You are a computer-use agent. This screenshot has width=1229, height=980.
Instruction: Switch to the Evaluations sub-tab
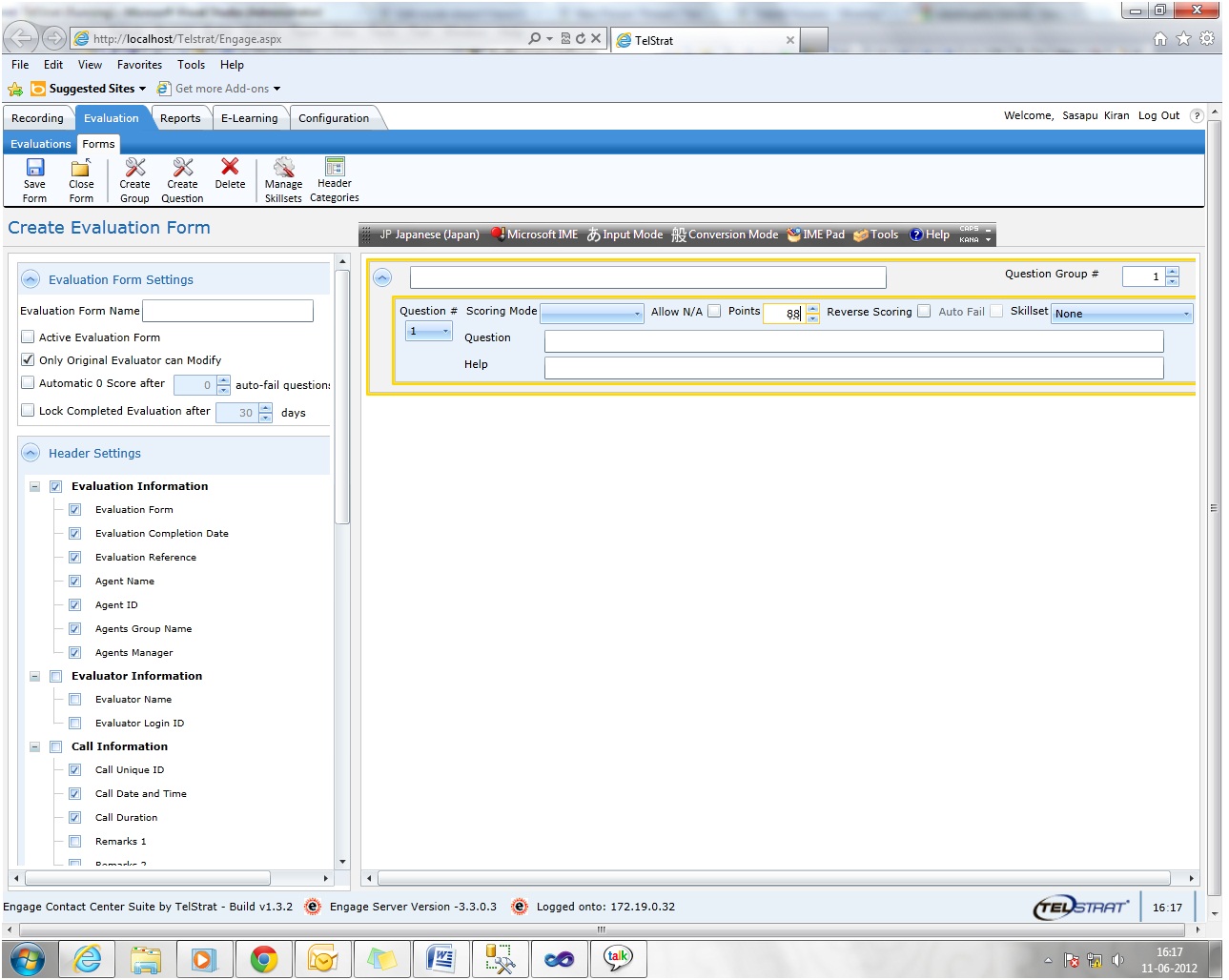click(41, 144)
